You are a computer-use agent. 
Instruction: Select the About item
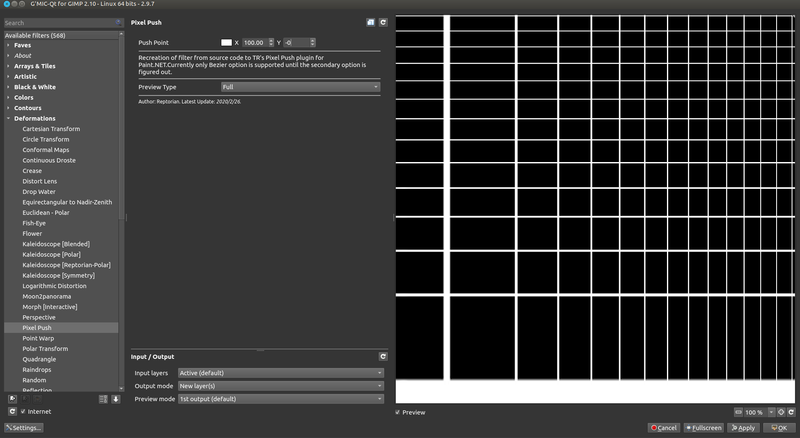[x=22, y=56]
